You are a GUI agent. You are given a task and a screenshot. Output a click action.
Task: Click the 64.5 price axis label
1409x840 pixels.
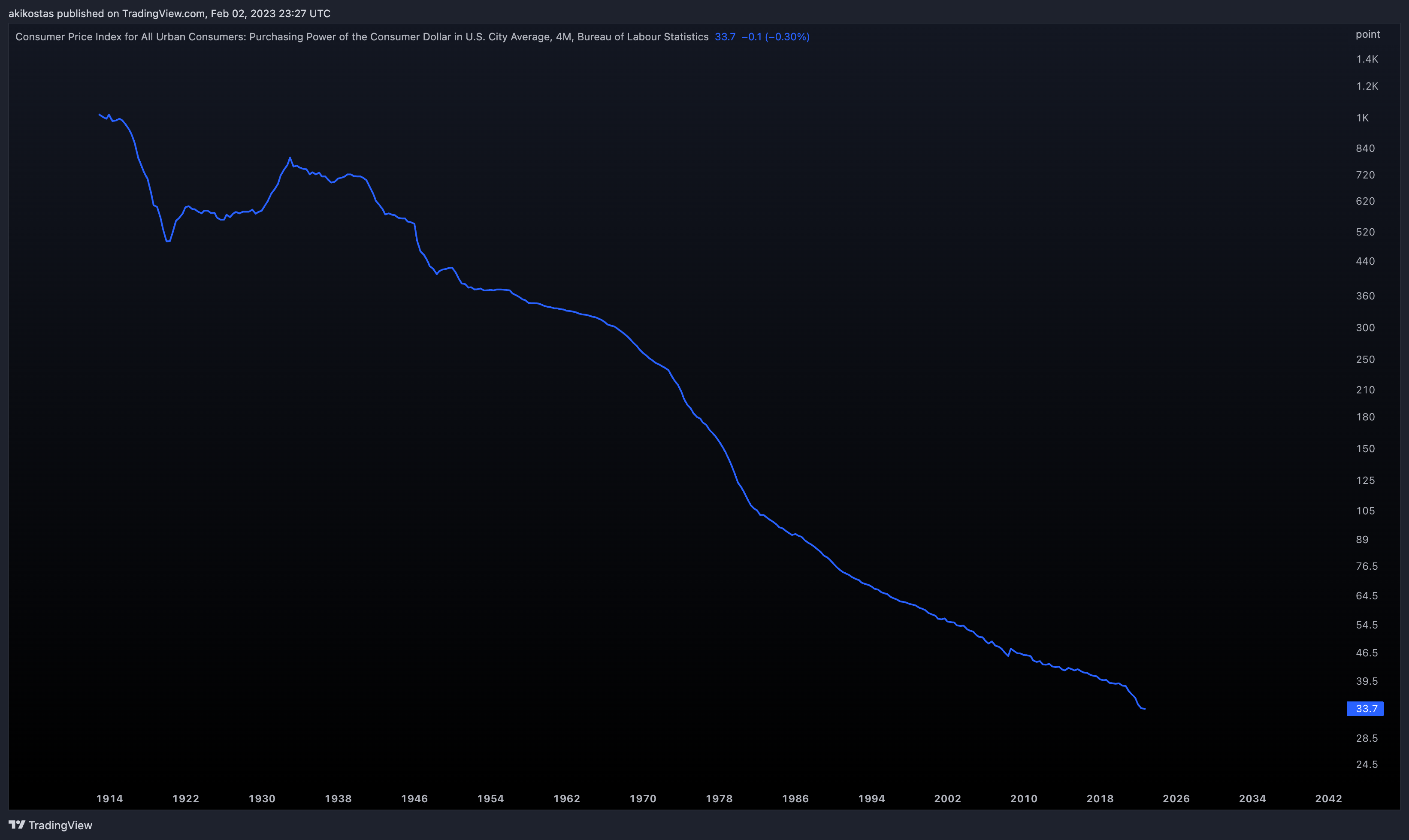(x=1367, y=596)
